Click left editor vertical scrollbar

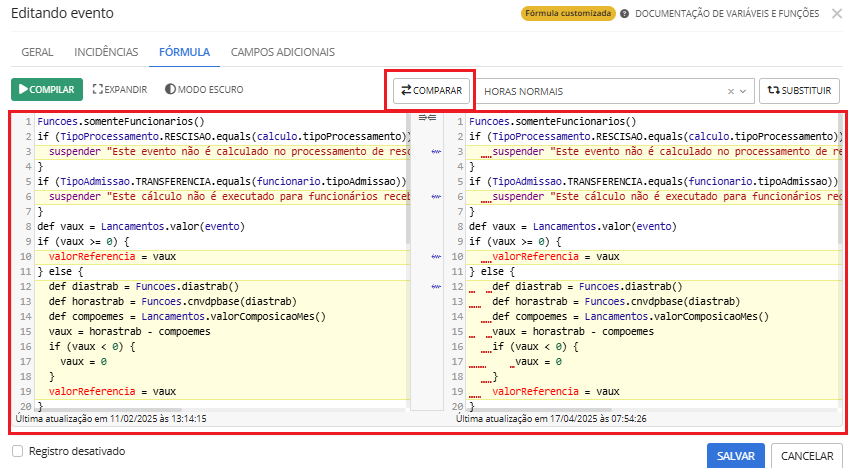coord(408,179)
